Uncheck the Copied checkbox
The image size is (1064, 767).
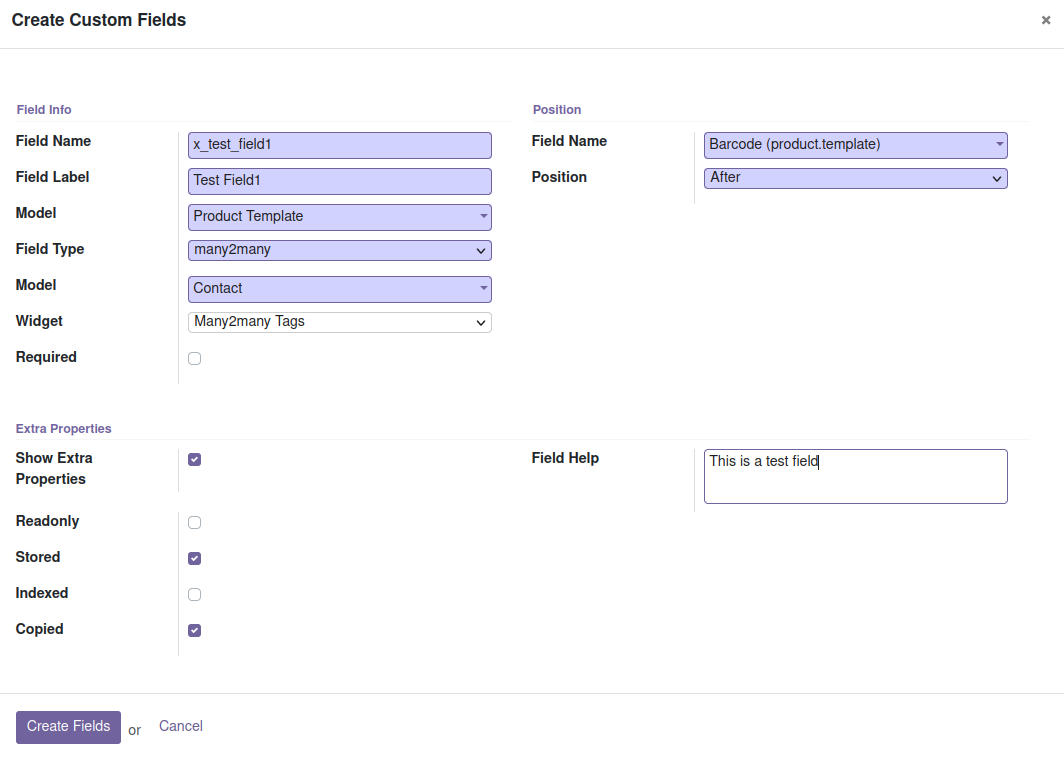tap(195, 630)
